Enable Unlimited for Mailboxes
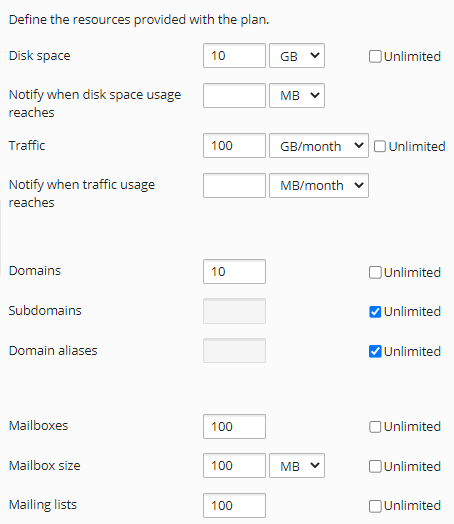This screenshot has width=454, height=524. pos(375,426)
